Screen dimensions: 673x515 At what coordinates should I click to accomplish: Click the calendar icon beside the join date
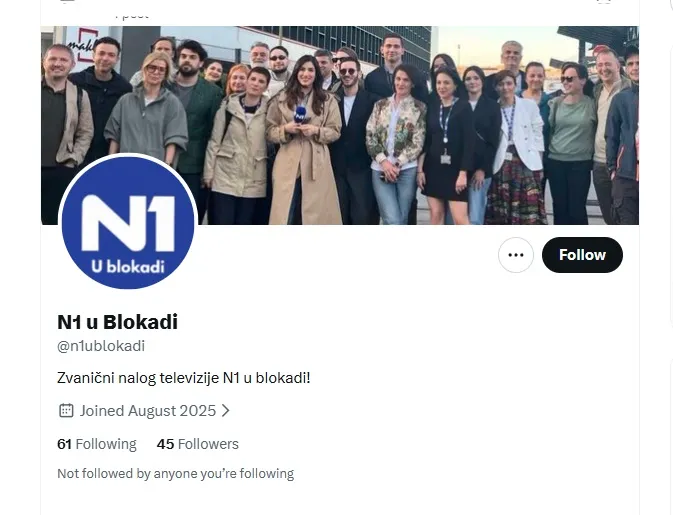(x=66, y=410)
